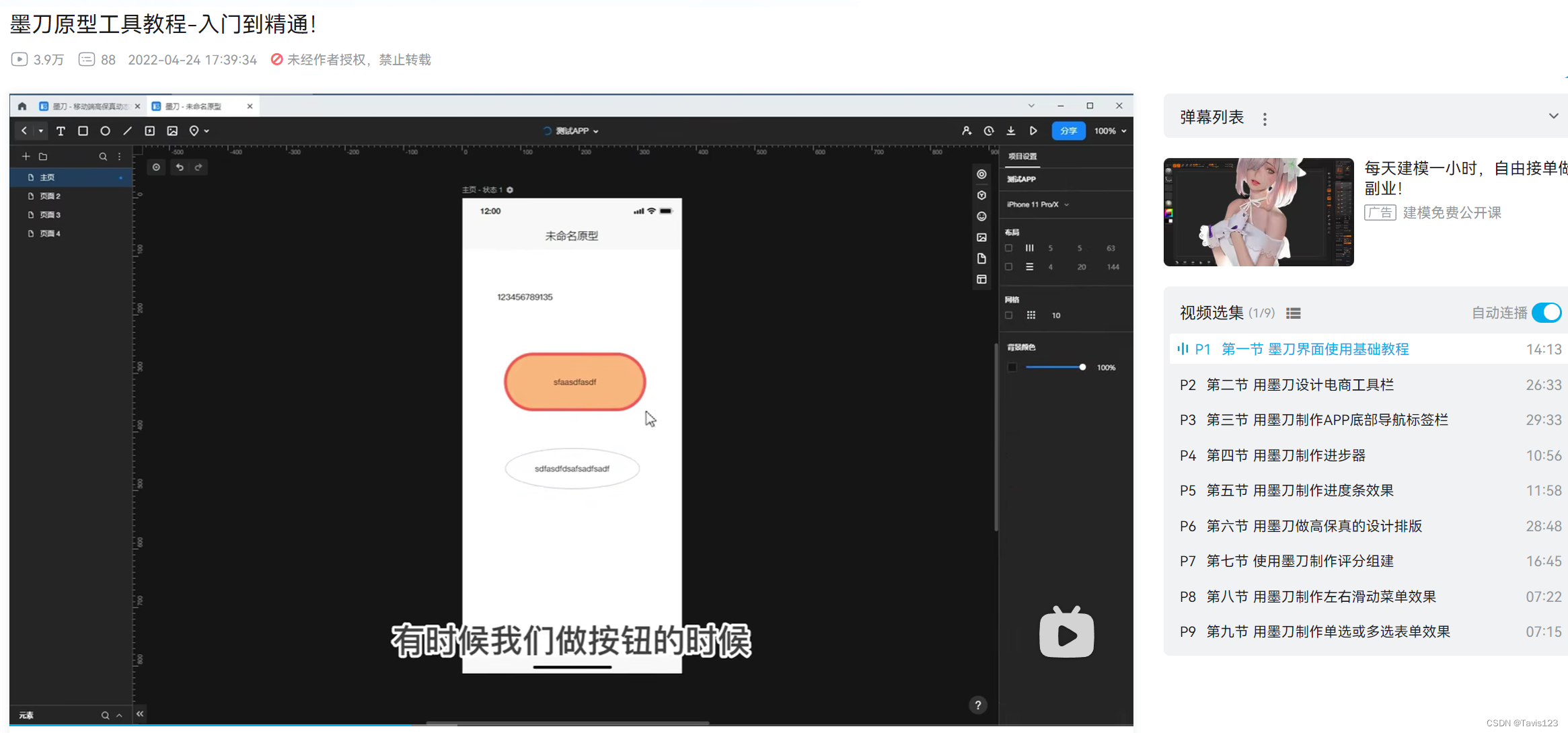The width and height of the screenshot is (1568, 733).
Task: Select 页面2 in the pages list
Action: pyautogui.click(x=50, y=196)
